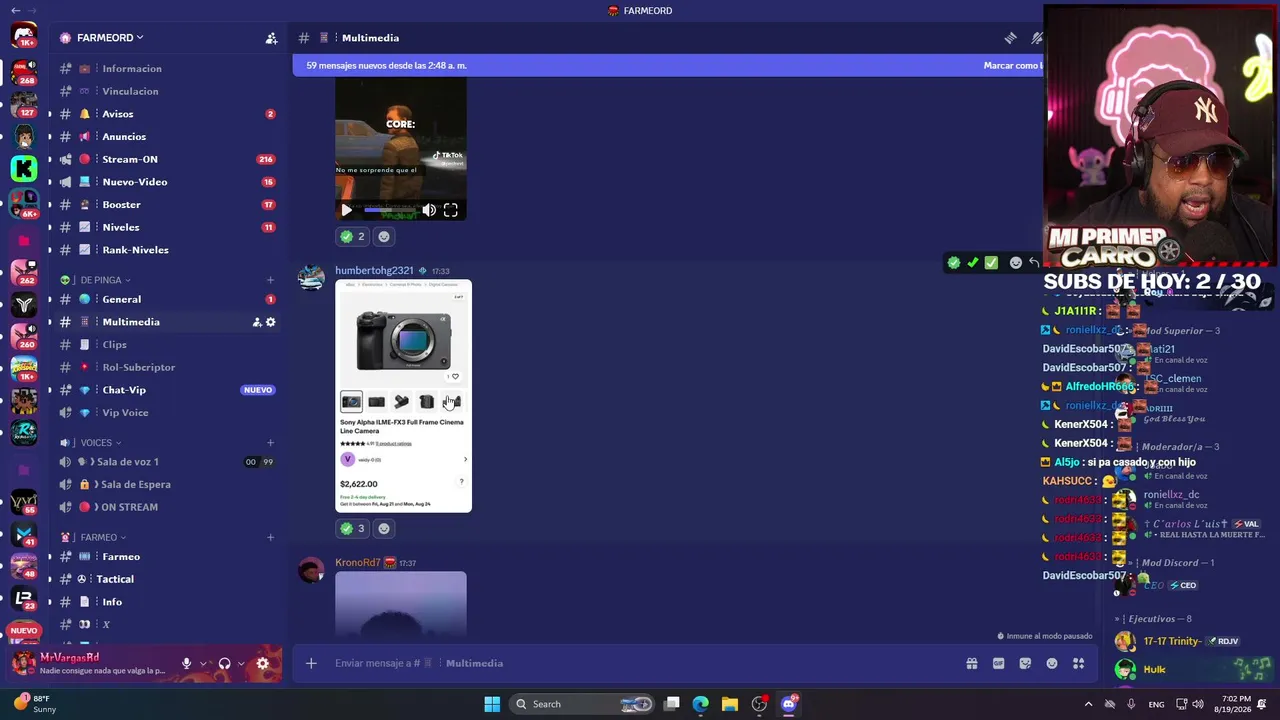Image resolution: width=1280 pixels, height=720 pixels.
Task: Add a reaction under the humbertohg2321 camera post
Action: (384, 528)
